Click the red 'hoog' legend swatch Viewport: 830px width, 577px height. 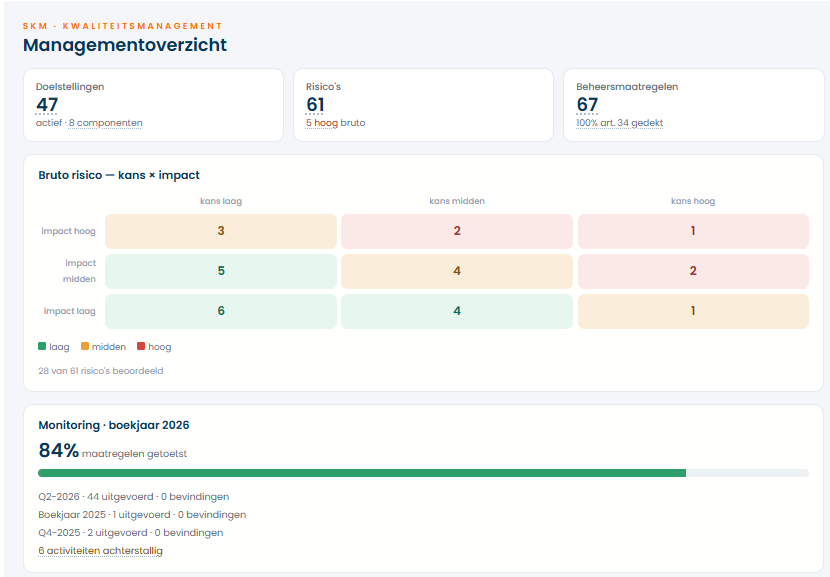click(x=141, y=346)
